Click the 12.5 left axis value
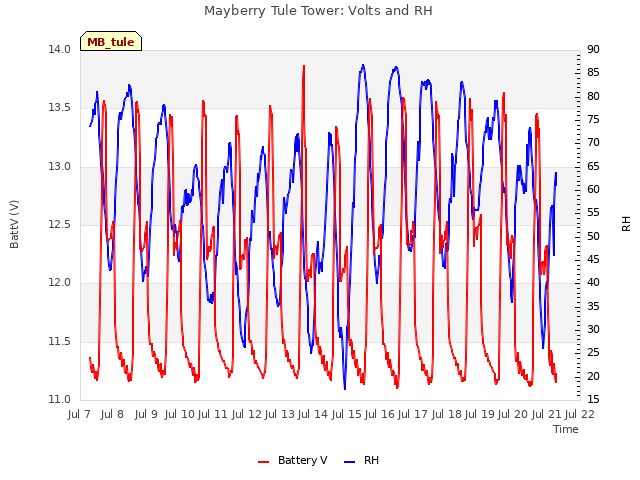 click(x=59, y=224)
